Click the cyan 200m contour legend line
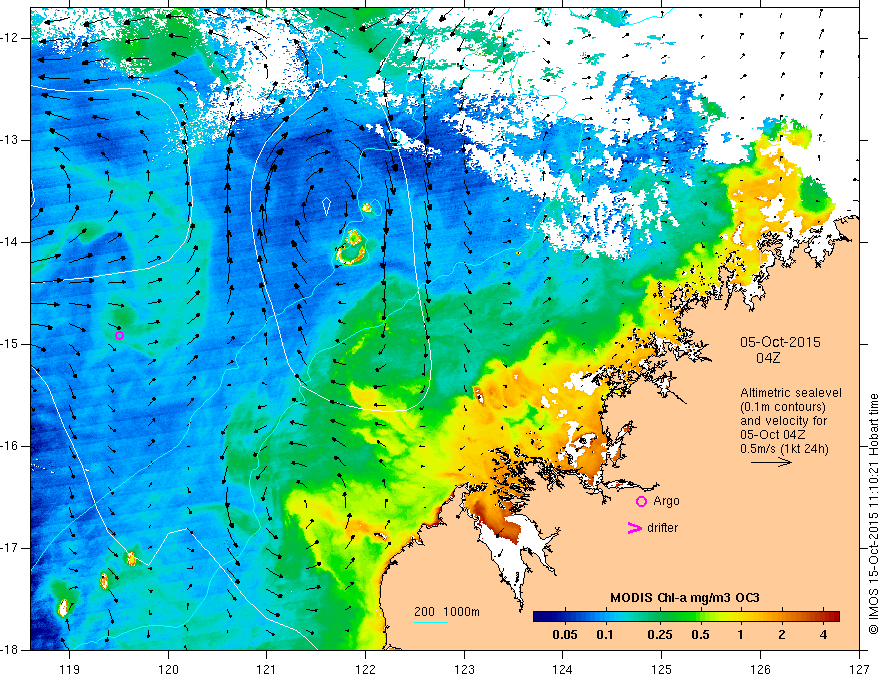The image size is (880, 680). pos(430,623)
